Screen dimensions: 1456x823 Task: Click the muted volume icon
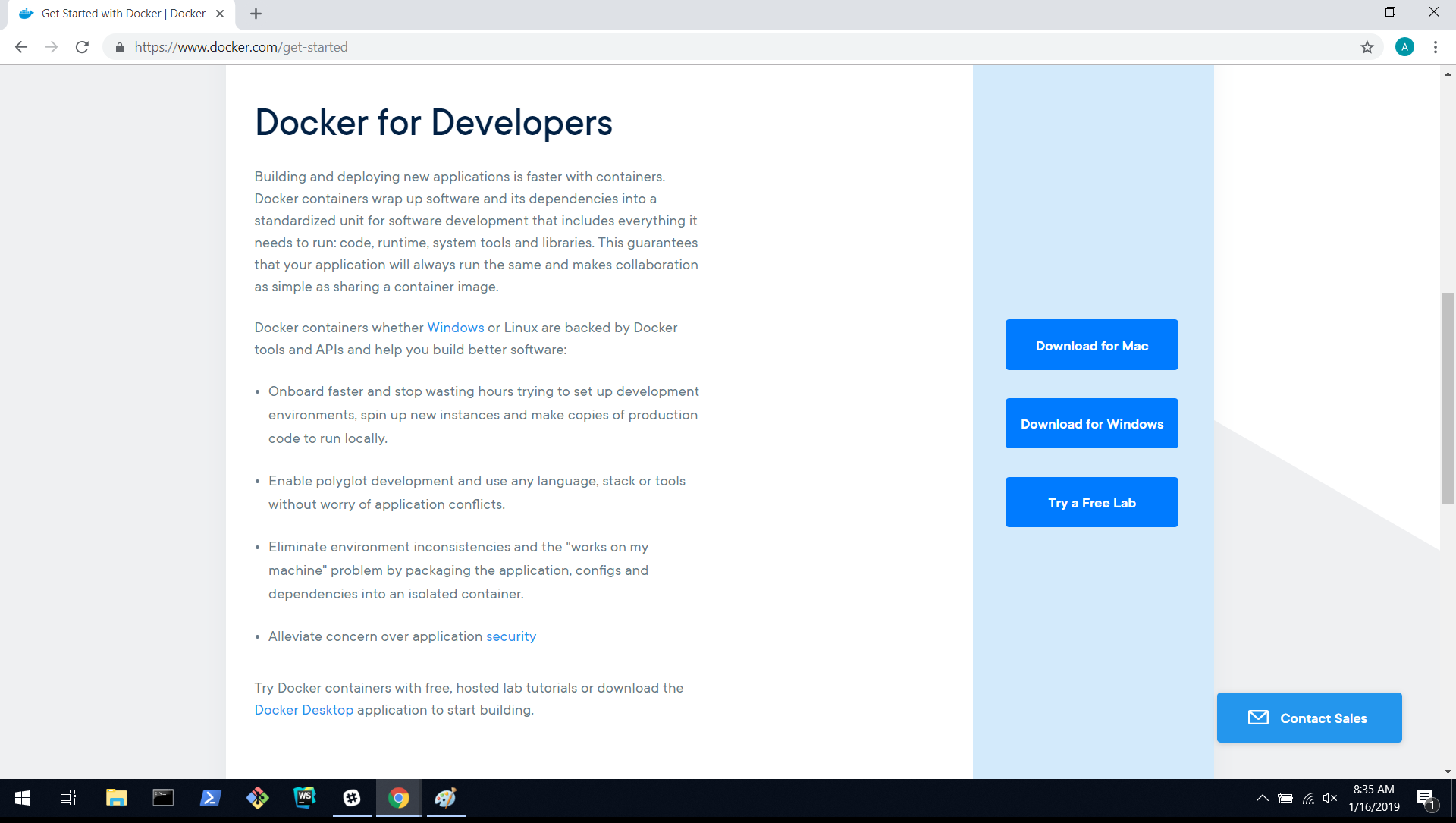(x=1330, y=798)
